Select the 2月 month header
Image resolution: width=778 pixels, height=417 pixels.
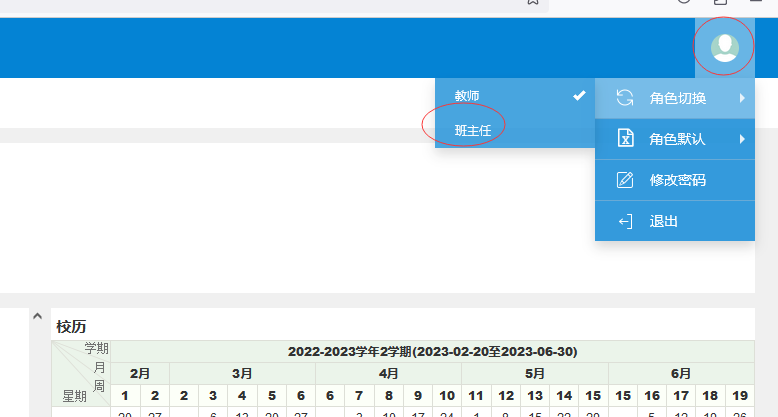point(141,373)
